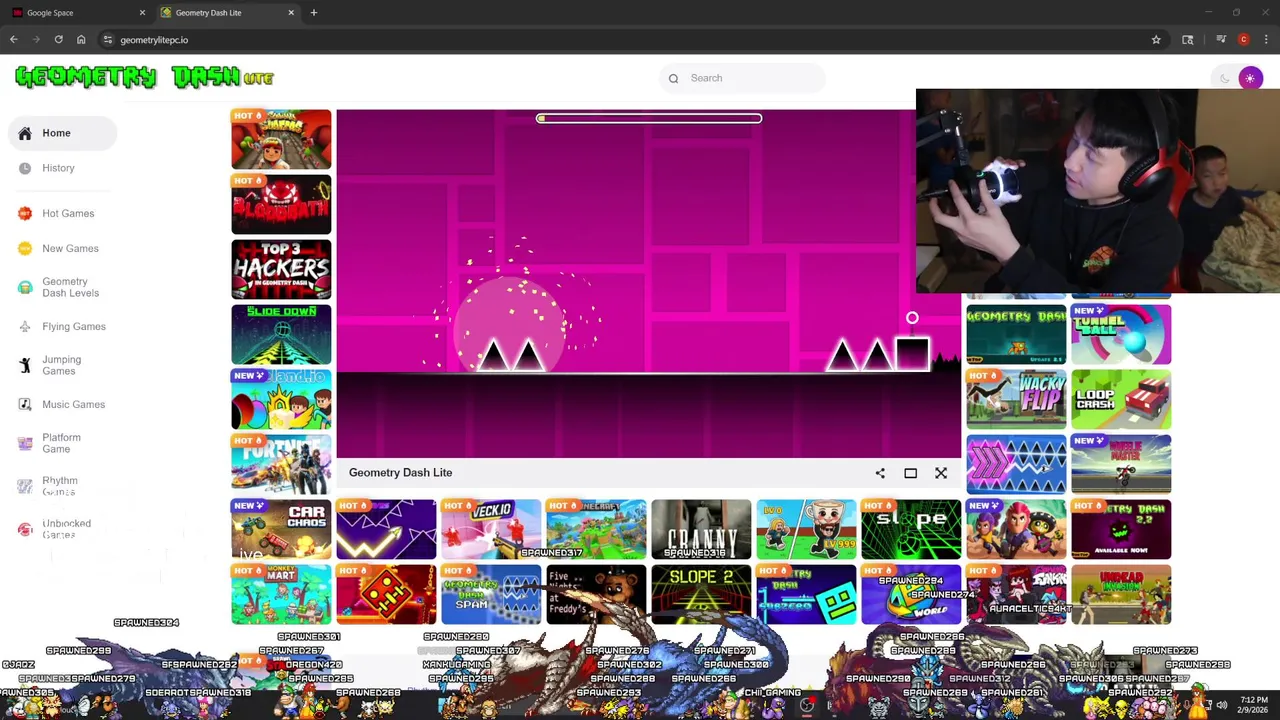1280x720 pixels.
Task: Open Top 3 Hackers game thumbnail
Action: click(281, 269)
